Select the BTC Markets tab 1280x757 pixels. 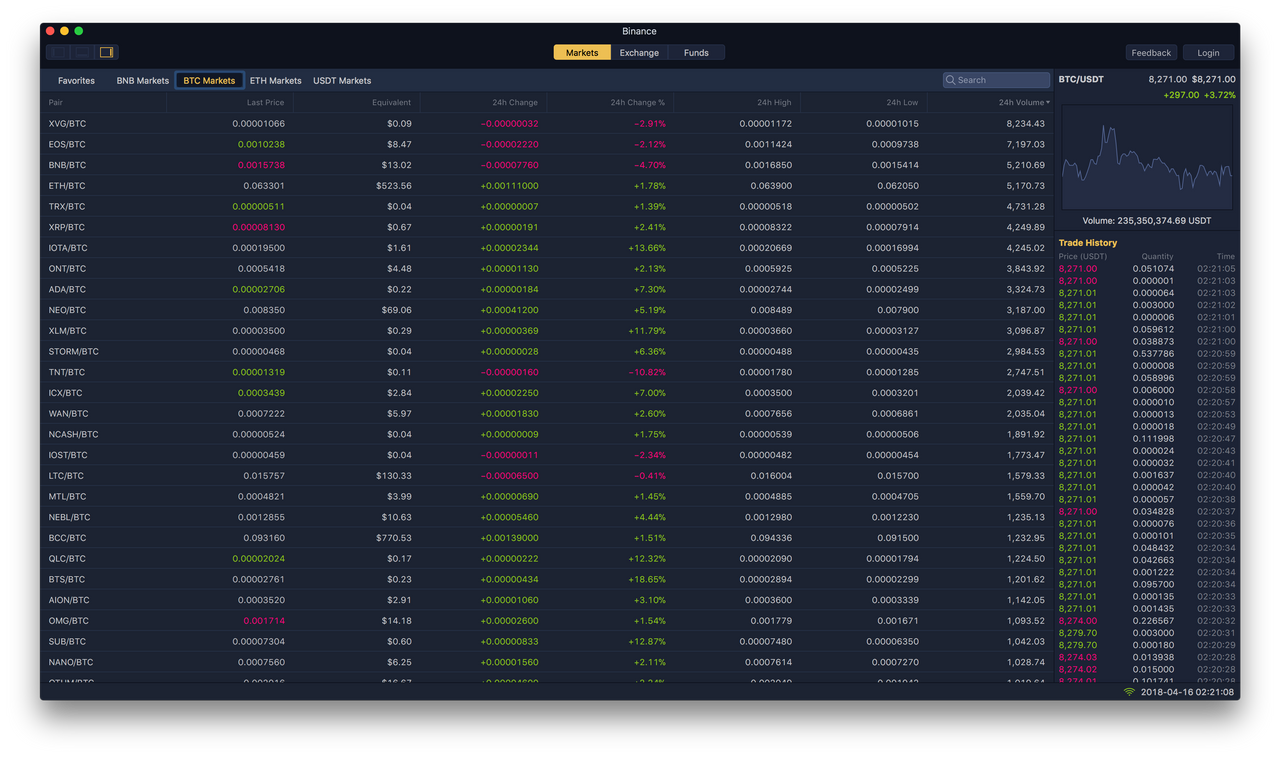[209, 80]
